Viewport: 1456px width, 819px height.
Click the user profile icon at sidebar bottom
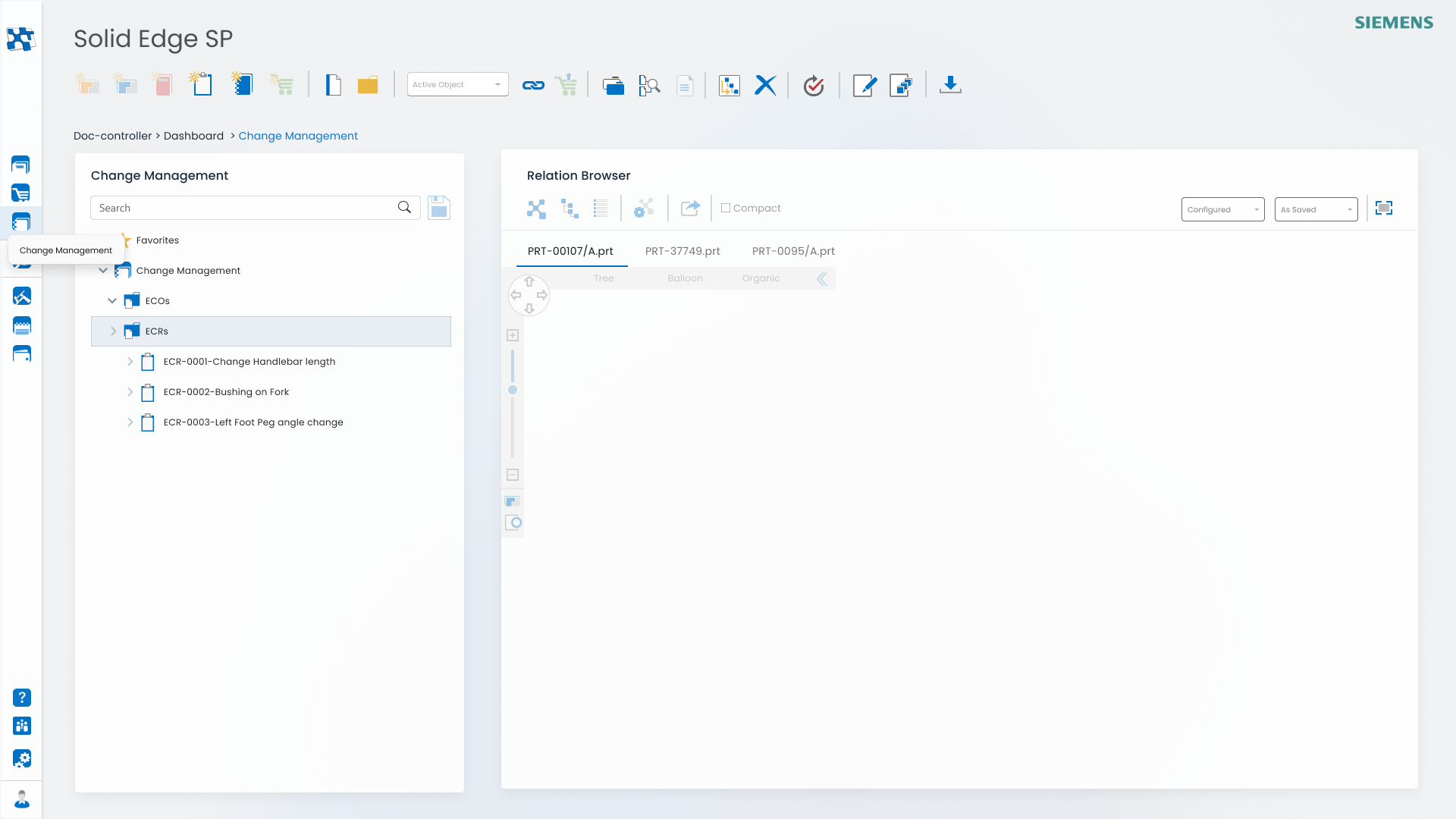coord(22,799)
